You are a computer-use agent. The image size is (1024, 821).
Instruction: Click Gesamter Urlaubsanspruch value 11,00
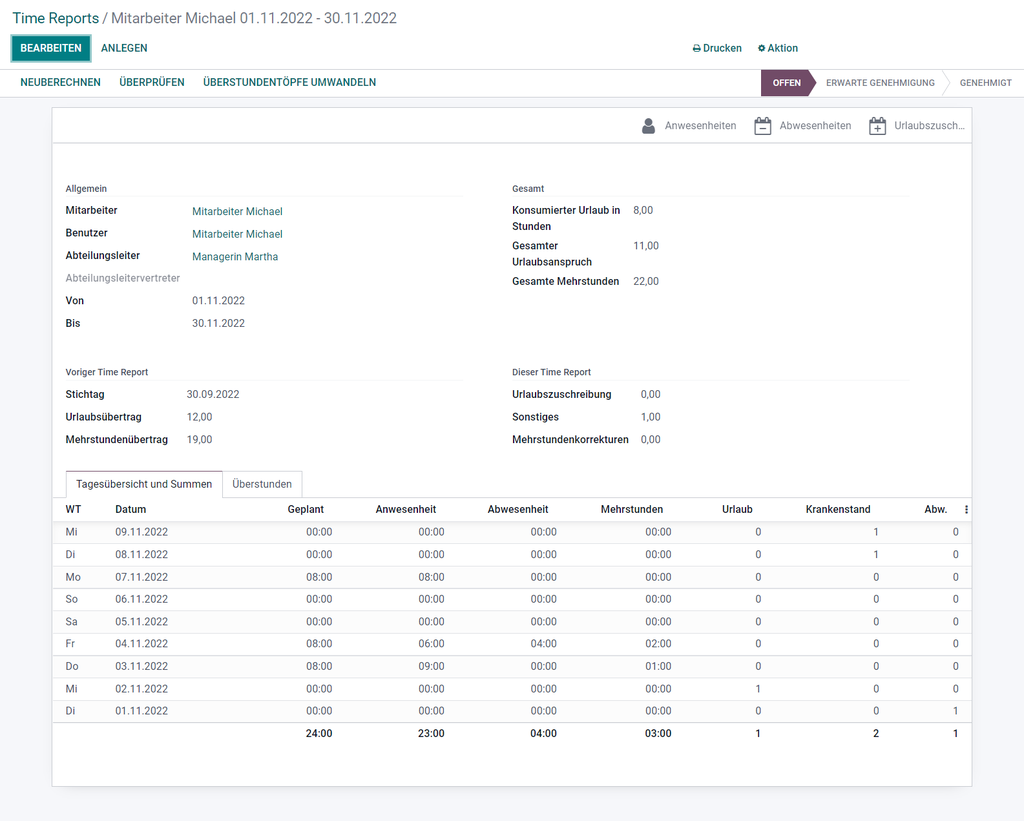point(646,246)
